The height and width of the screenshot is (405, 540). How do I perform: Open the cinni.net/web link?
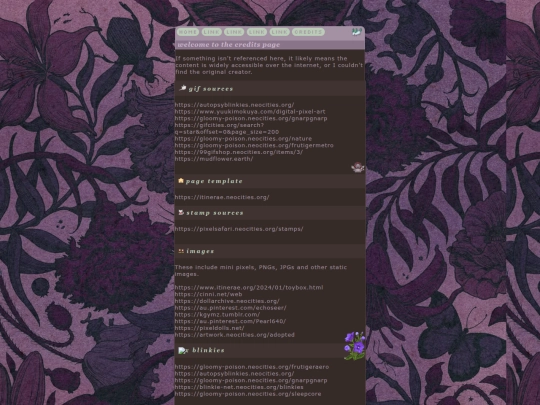[x=208, y=294]
